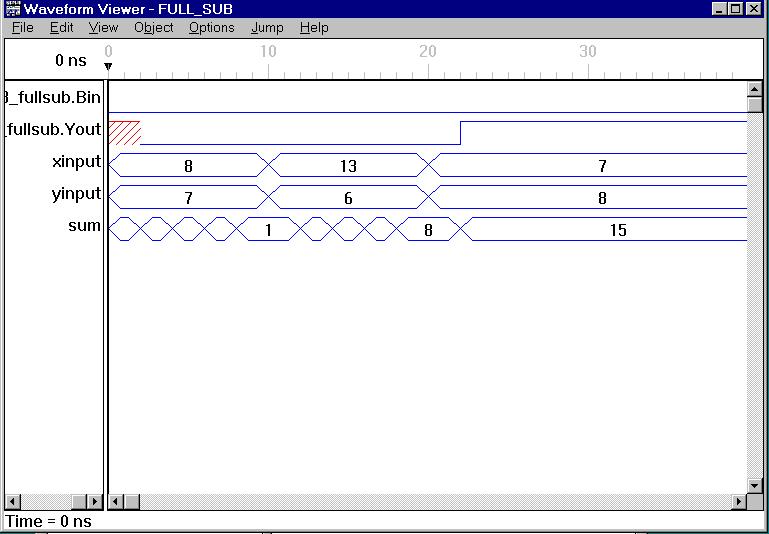The width and height of the screenshot is (769, 534).
Task: Click the sum waveform value 15 segment
Action: pos(617,230)
